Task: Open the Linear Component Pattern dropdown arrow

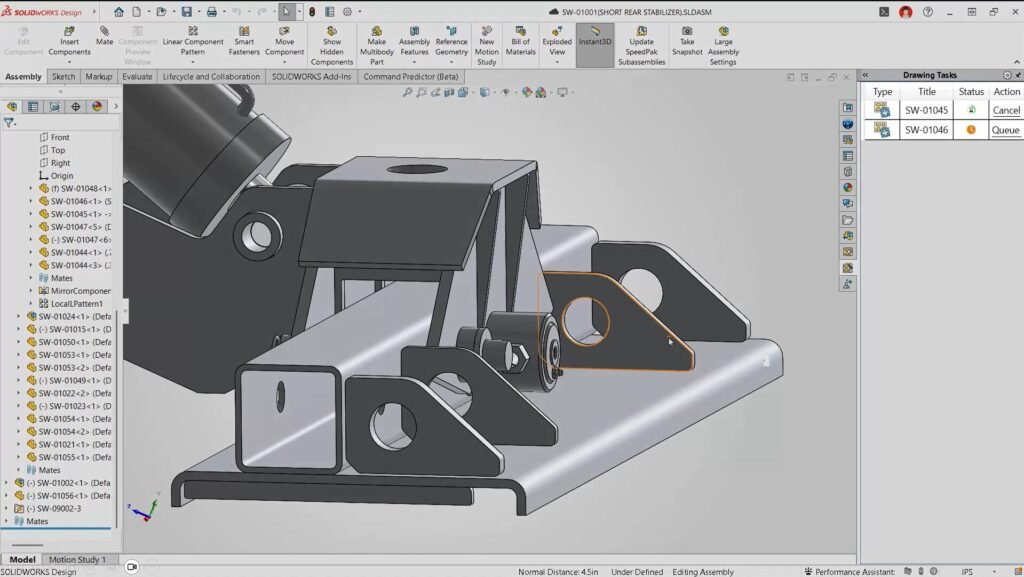Action: 193,63
